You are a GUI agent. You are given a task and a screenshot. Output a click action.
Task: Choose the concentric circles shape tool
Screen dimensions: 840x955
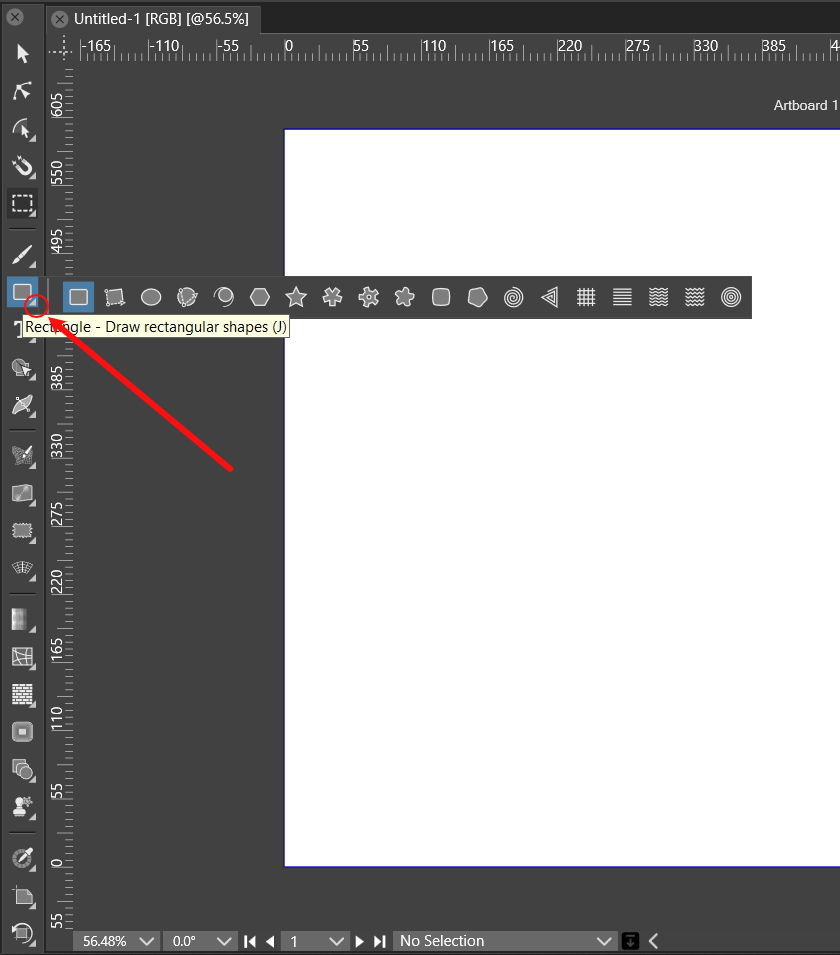tap(731, 297)
